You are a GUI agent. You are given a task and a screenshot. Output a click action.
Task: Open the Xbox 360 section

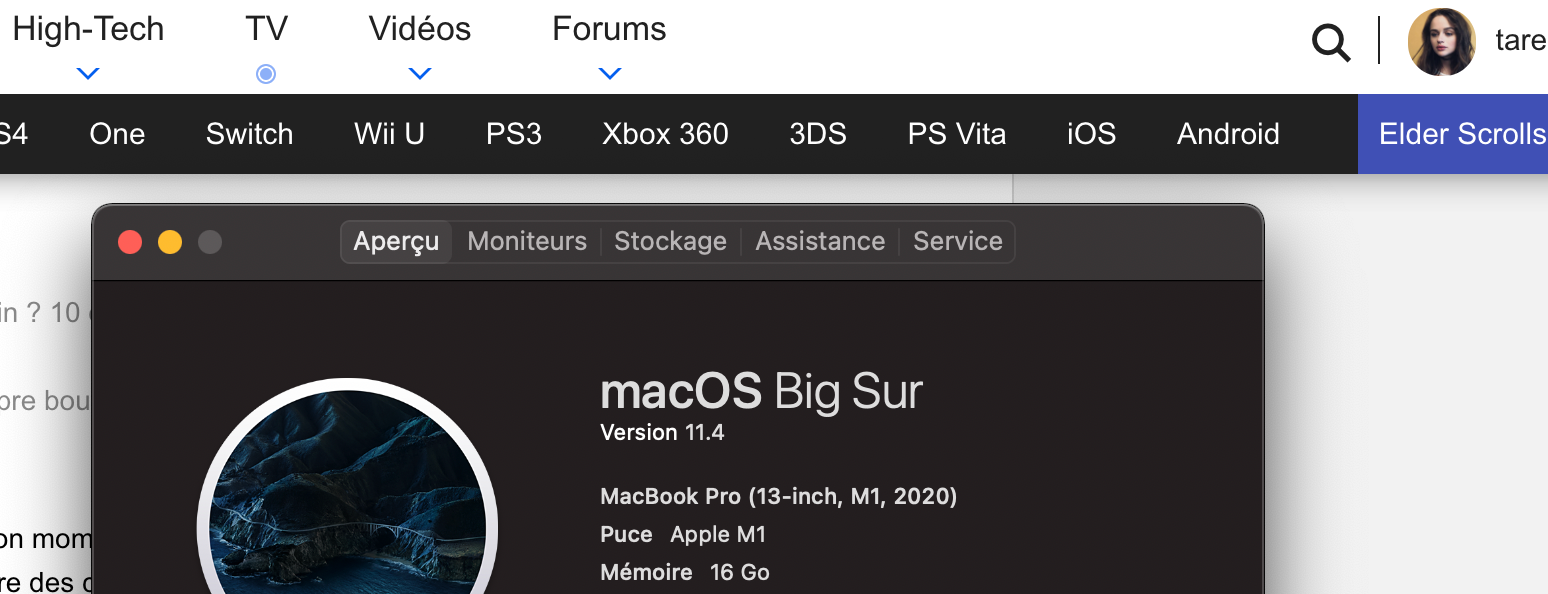click(665, 134)
